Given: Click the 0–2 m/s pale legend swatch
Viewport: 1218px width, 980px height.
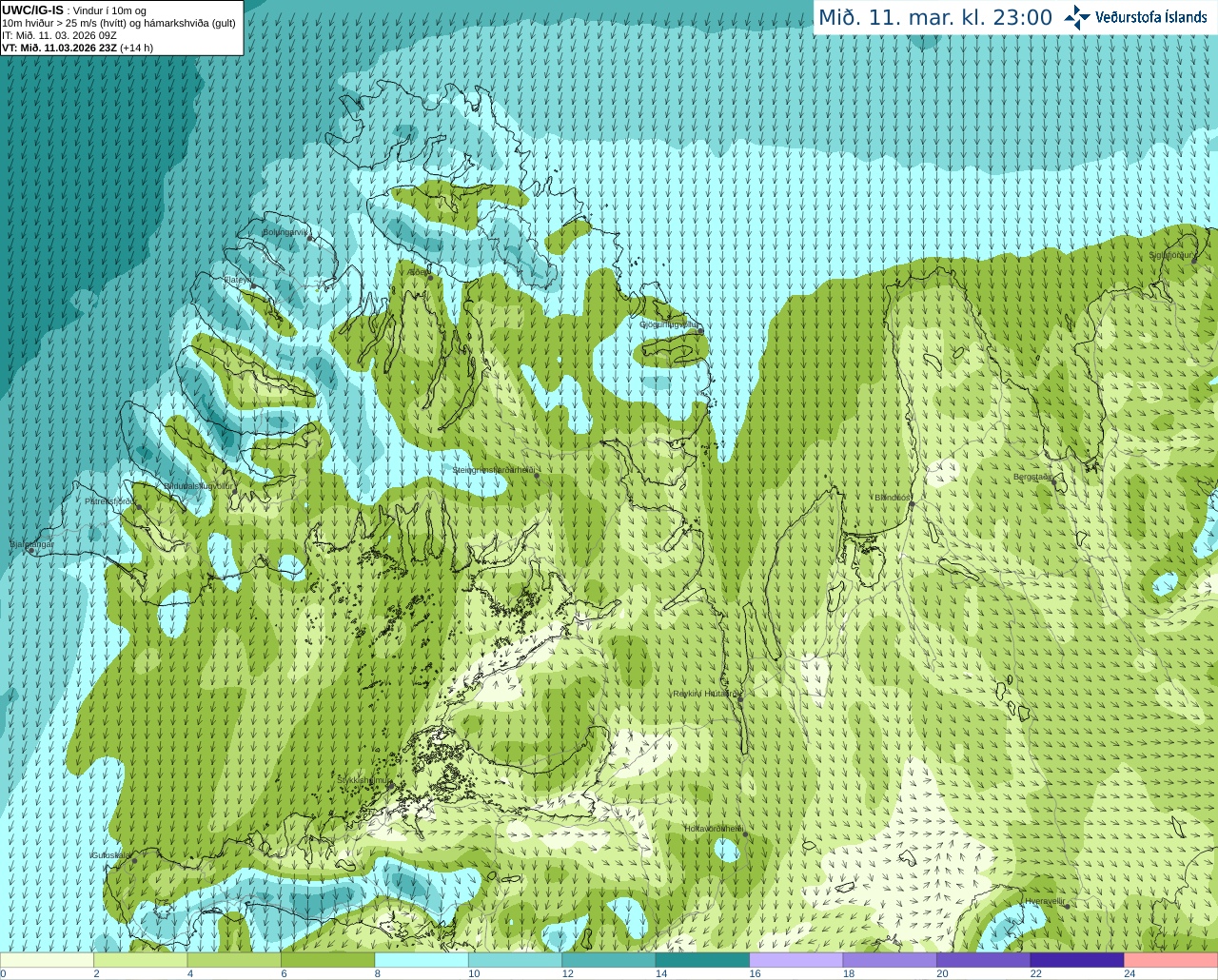Looking at the screenshot, I should tap(47, 960).
